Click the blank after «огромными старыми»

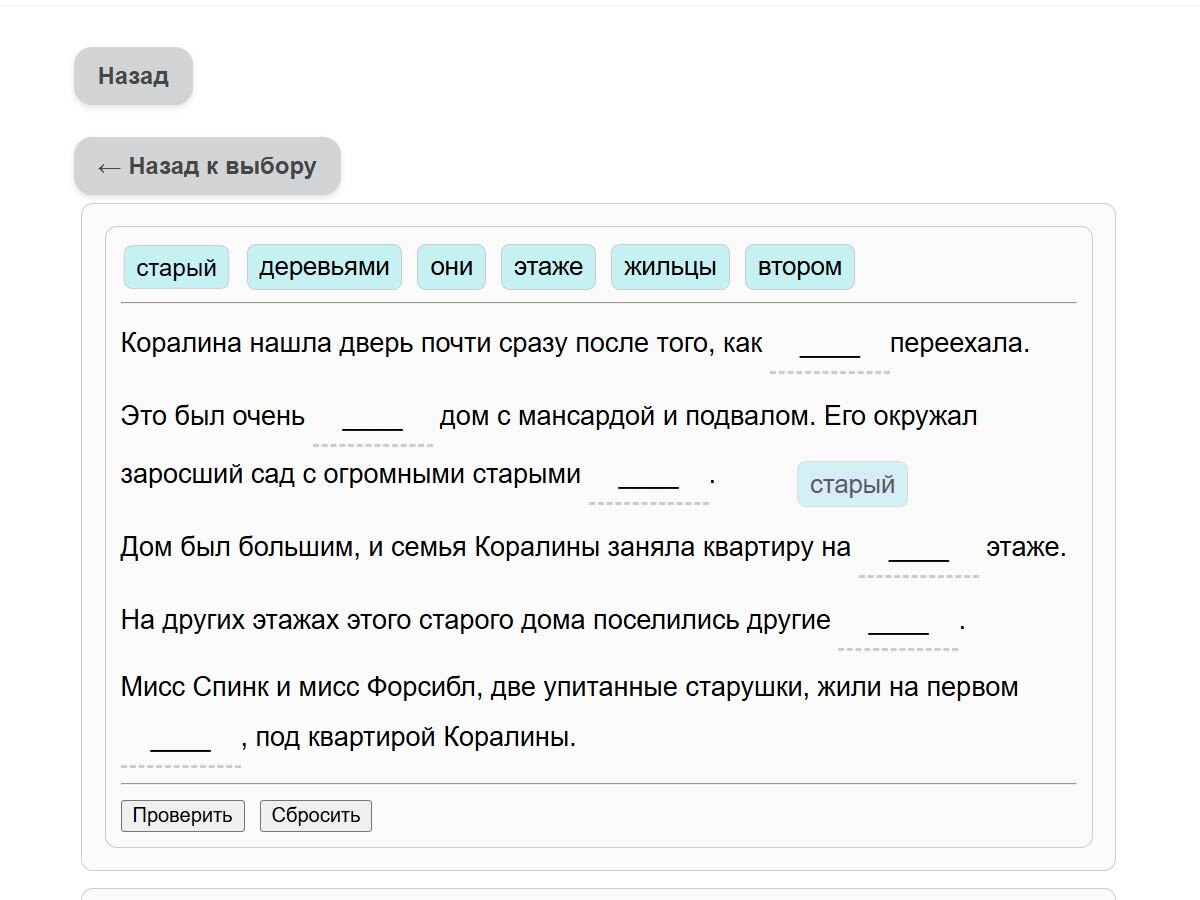[647, 480]
